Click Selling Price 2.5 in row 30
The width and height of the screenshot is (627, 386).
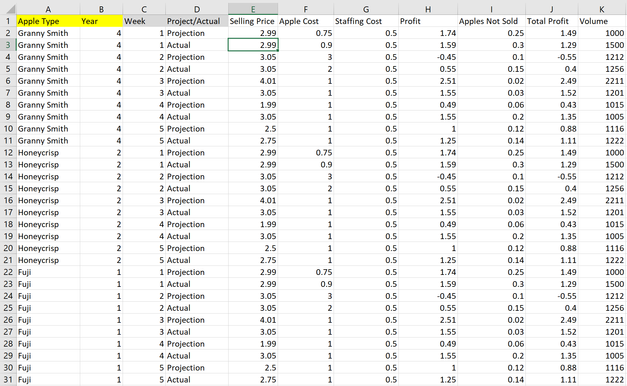coord(270,368)
